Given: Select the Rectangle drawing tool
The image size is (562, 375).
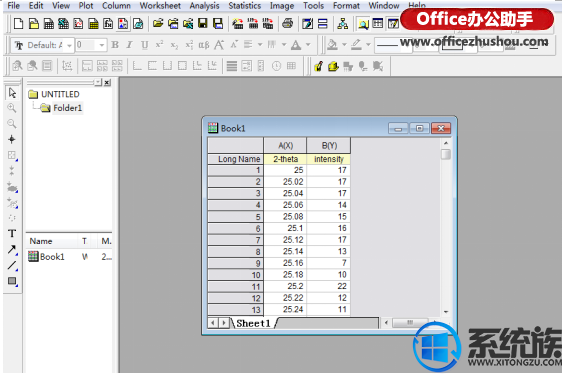Looking at the screenshot, I should tap(12, 281).
